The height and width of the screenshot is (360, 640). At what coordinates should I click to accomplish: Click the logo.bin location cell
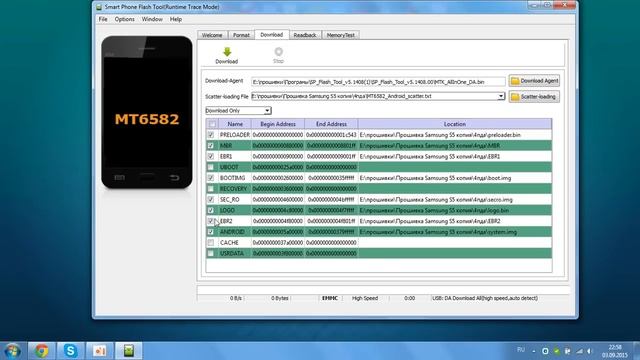pos(455,210)
